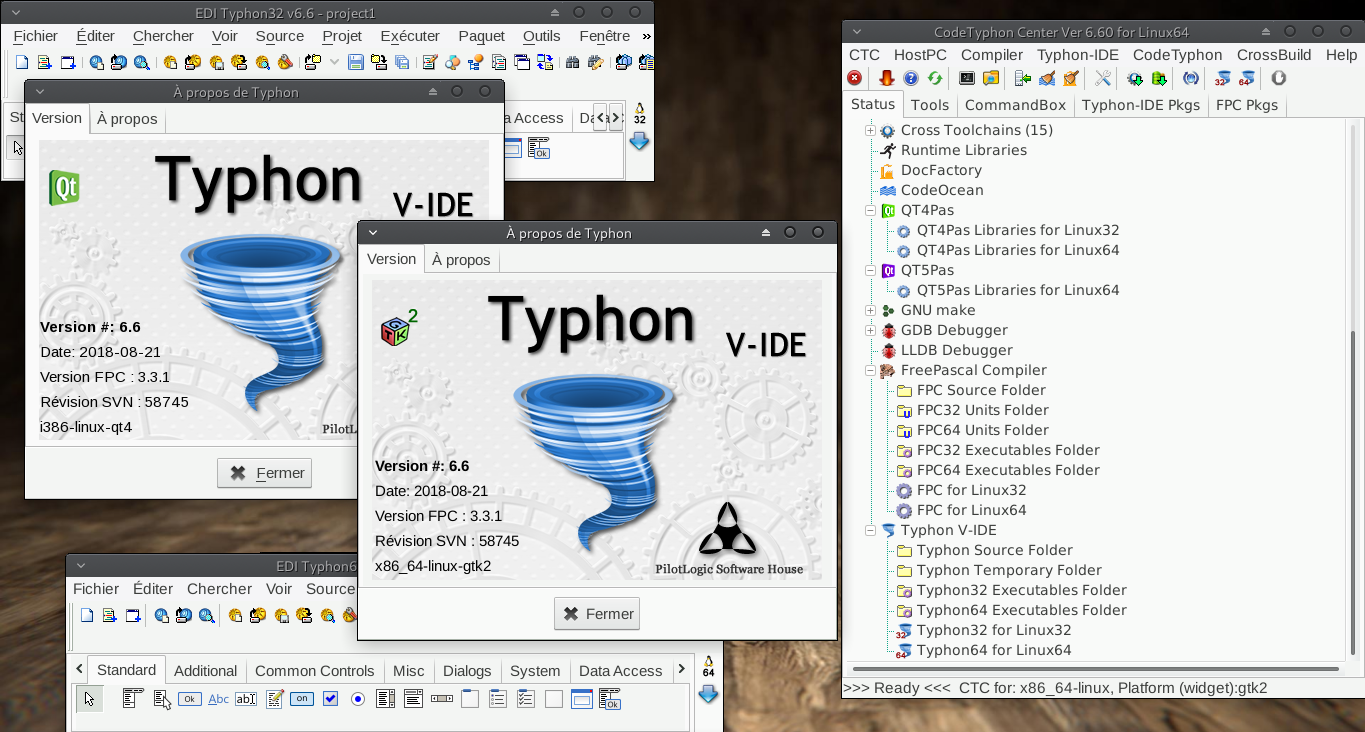The image size is (1365, 732).
Task: Expand the GNU make tree node
Action: (870, 310)
